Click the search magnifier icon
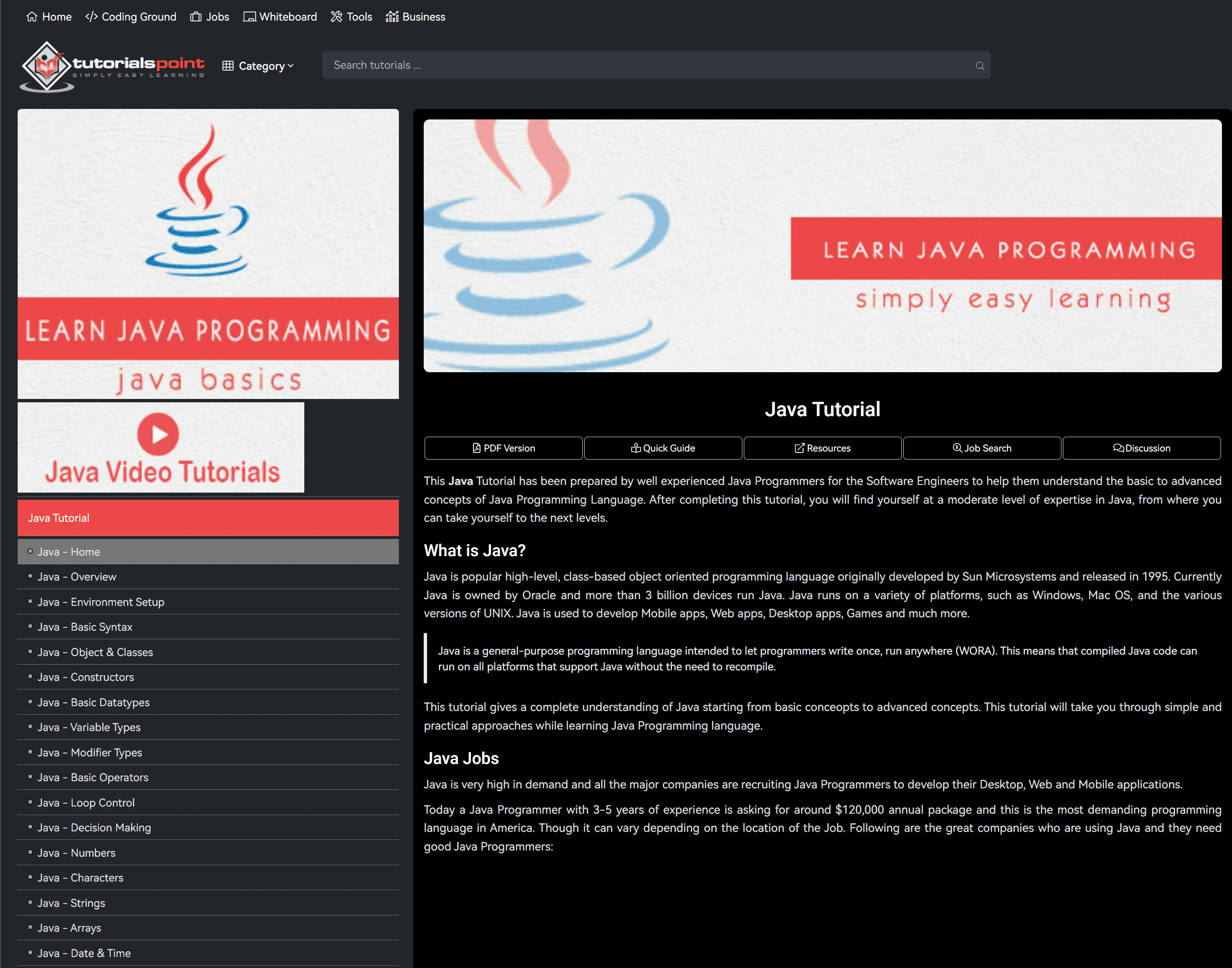The height and width of the screenshot is (968, 1232). click(x=979, y=66)
